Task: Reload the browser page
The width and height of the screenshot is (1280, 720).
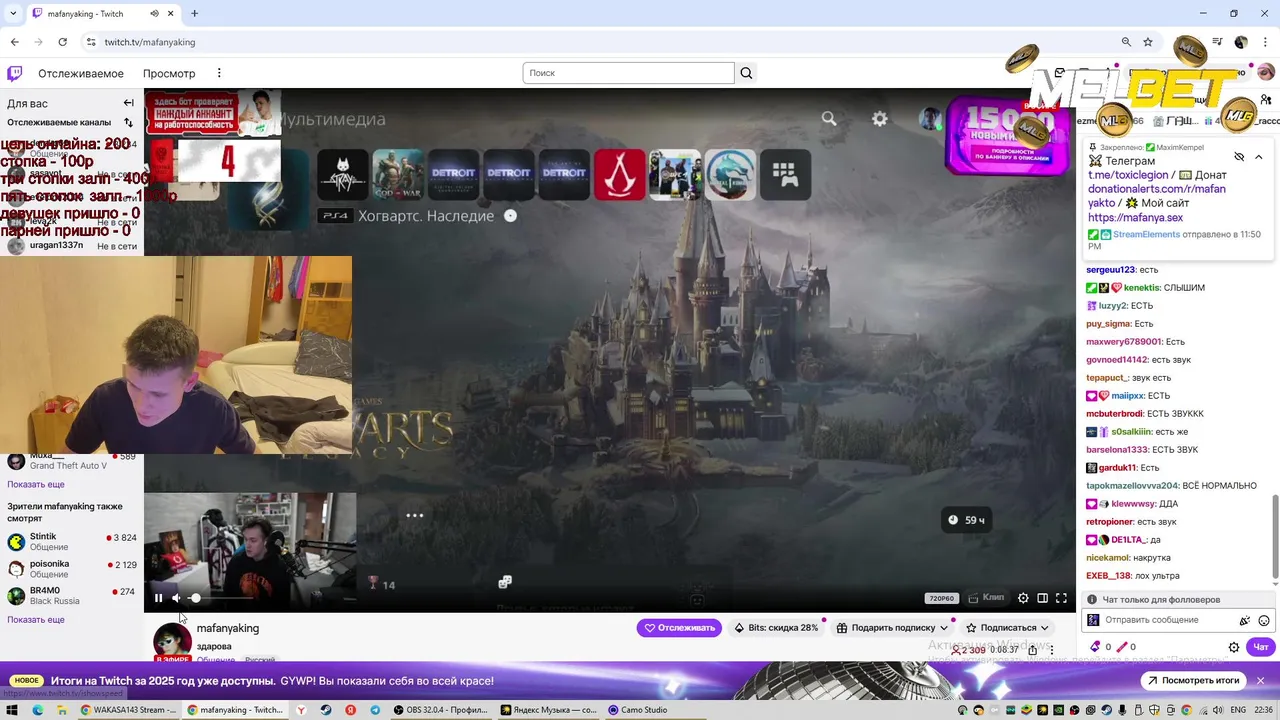Action: 62,42
